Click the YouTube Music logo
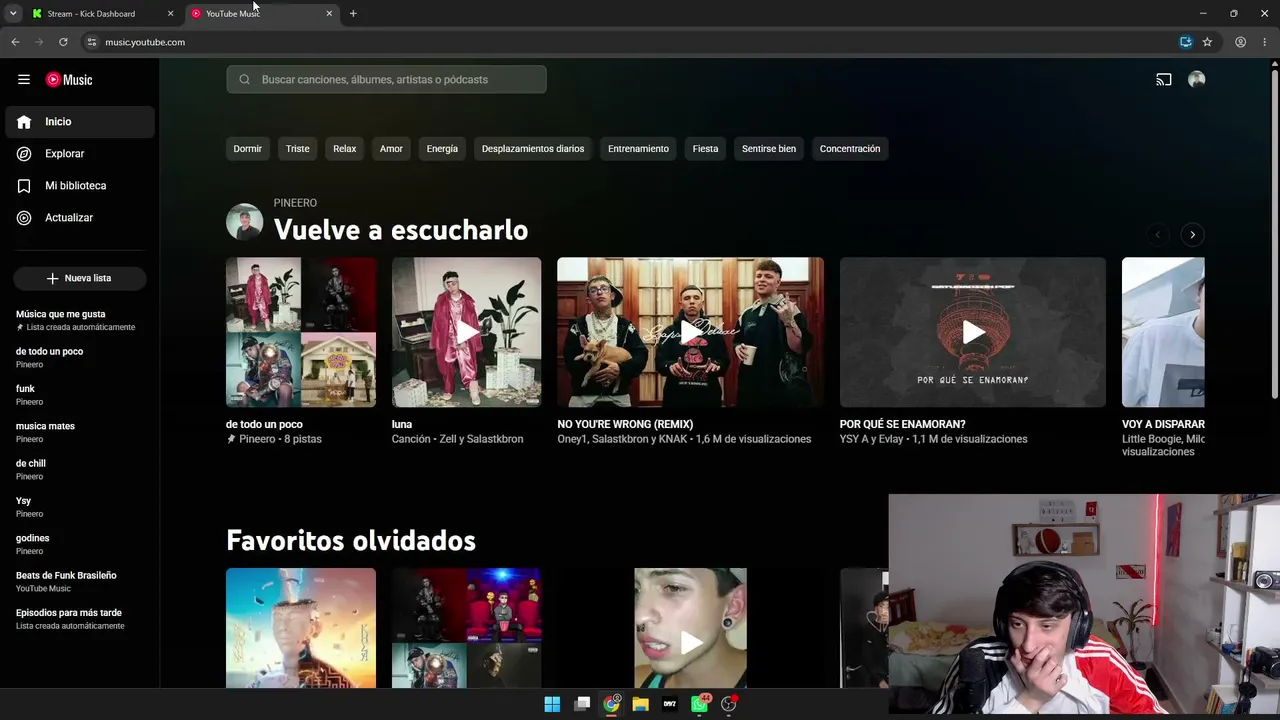This screenshot has width=1280, height=720. [69, 80]
